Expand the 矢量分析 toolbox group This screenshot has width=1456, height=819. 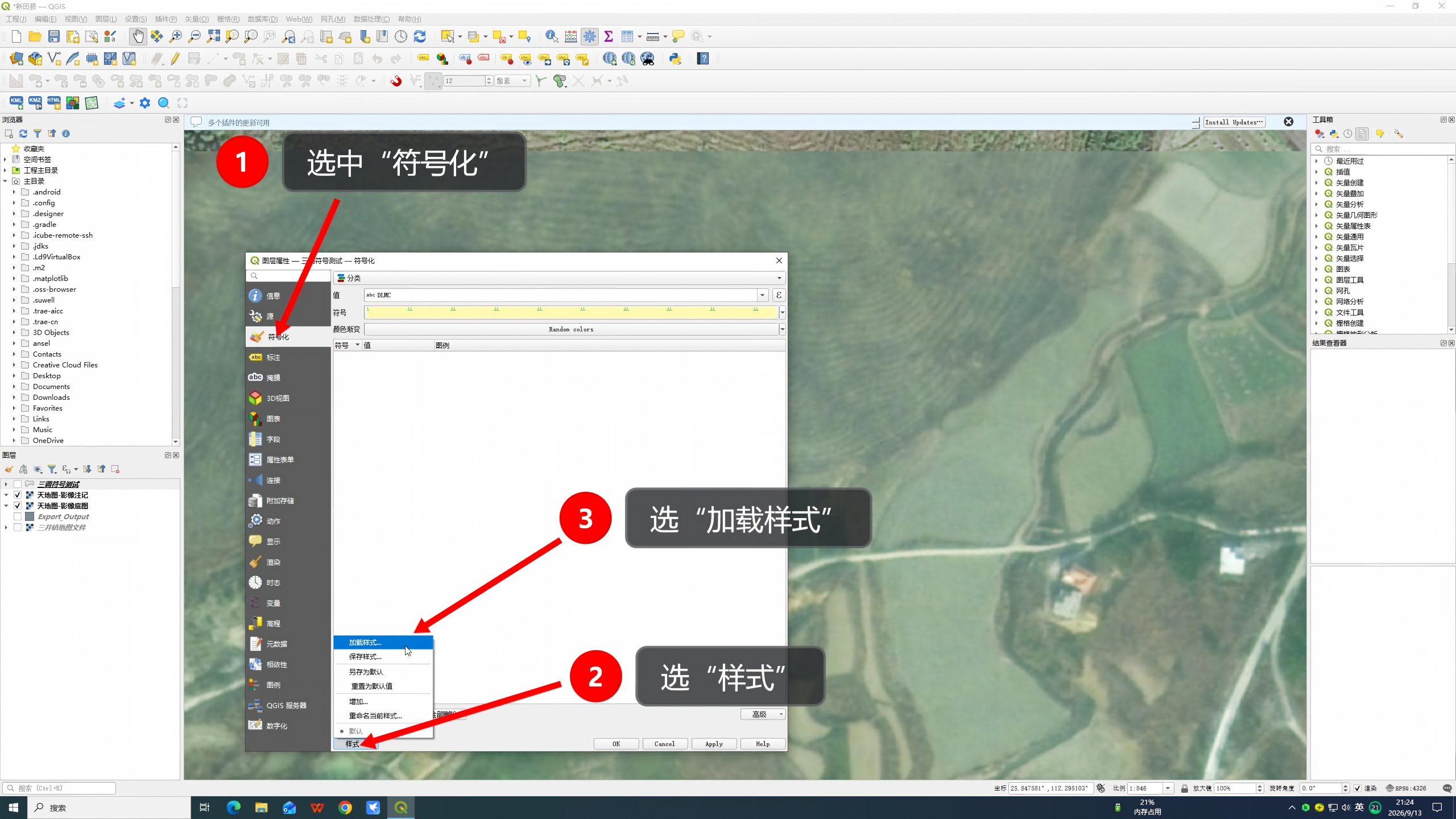1317,204
